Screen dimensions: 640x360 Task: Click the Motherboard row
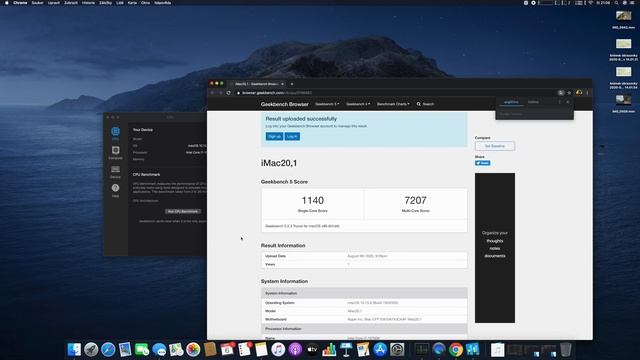pyautogui.click(x=364, y=319)
